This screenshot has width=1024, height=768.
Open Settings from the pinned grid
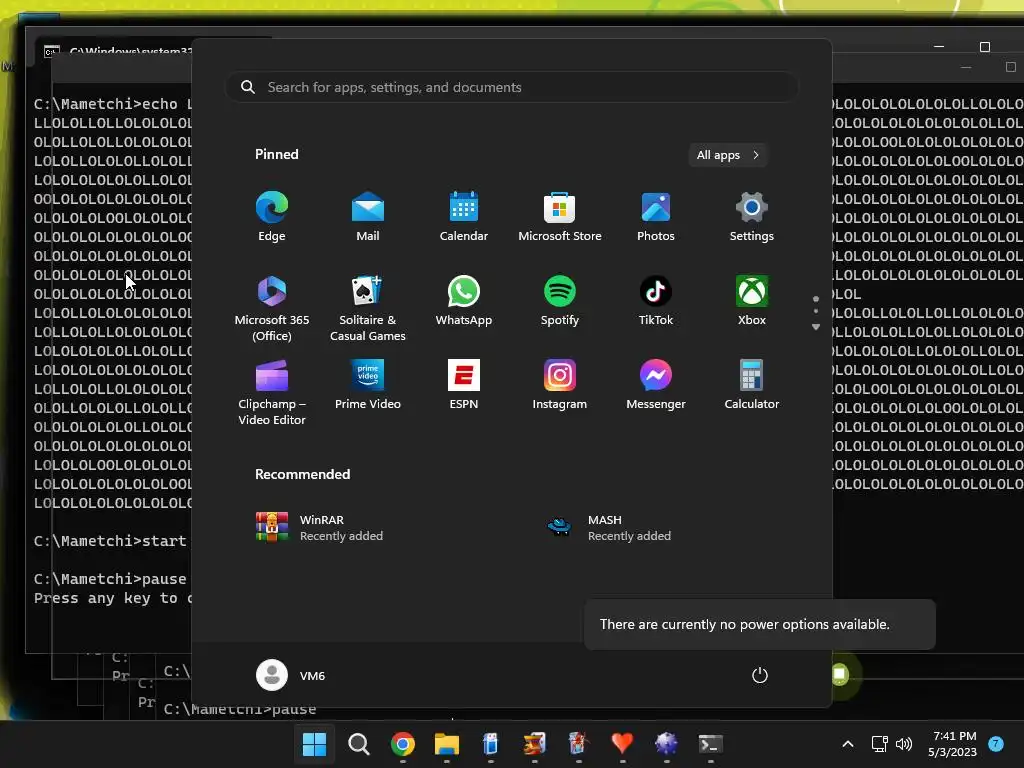[x=752, y=217]
